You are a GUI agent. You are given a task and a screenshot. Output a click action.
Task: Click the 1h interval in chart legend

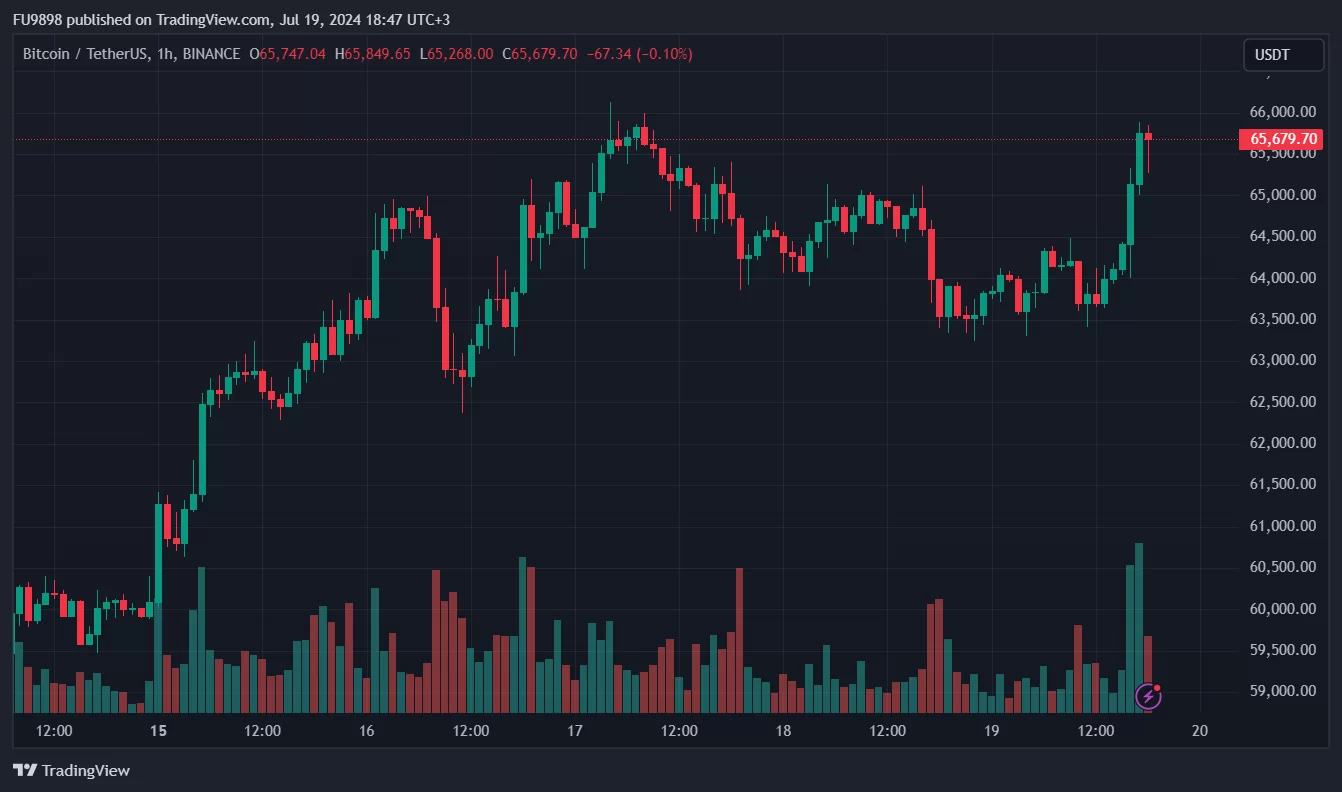pyautogui.click(x=165, y=54)
